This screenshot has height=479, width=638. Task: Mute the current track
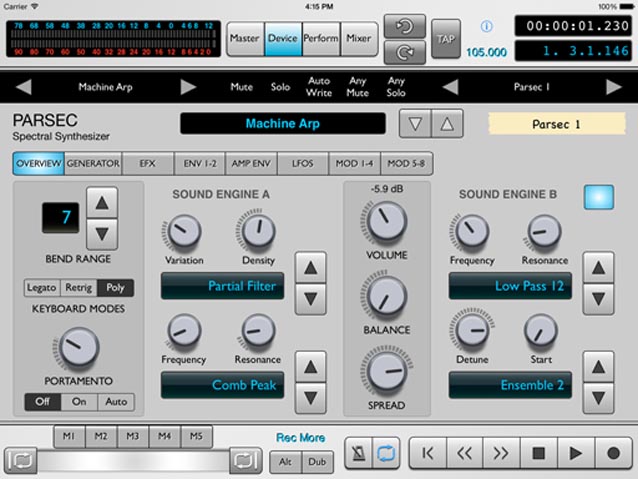click(x=241, y=87)
